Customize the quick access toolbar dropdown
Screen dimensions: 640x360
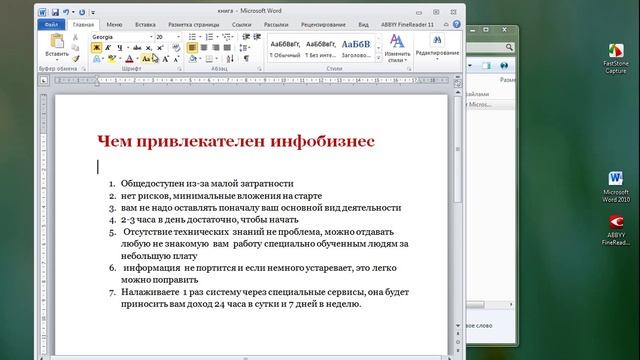[x=93, y=12]
